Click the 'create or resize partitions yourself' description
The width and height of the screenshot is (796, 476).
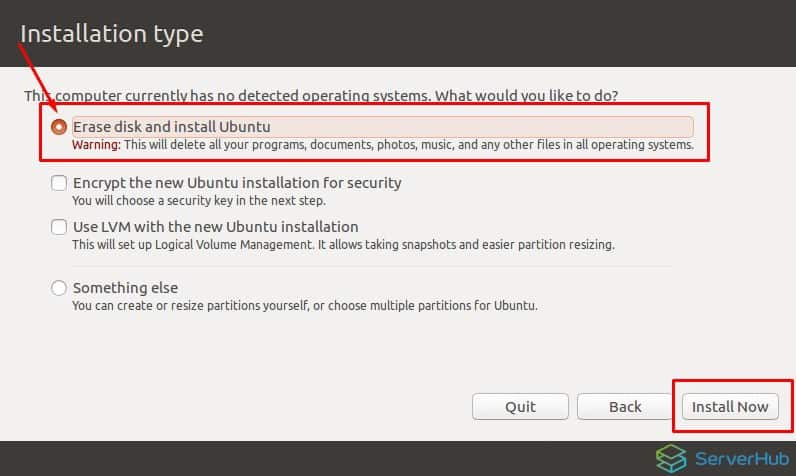tap(305, 306)
